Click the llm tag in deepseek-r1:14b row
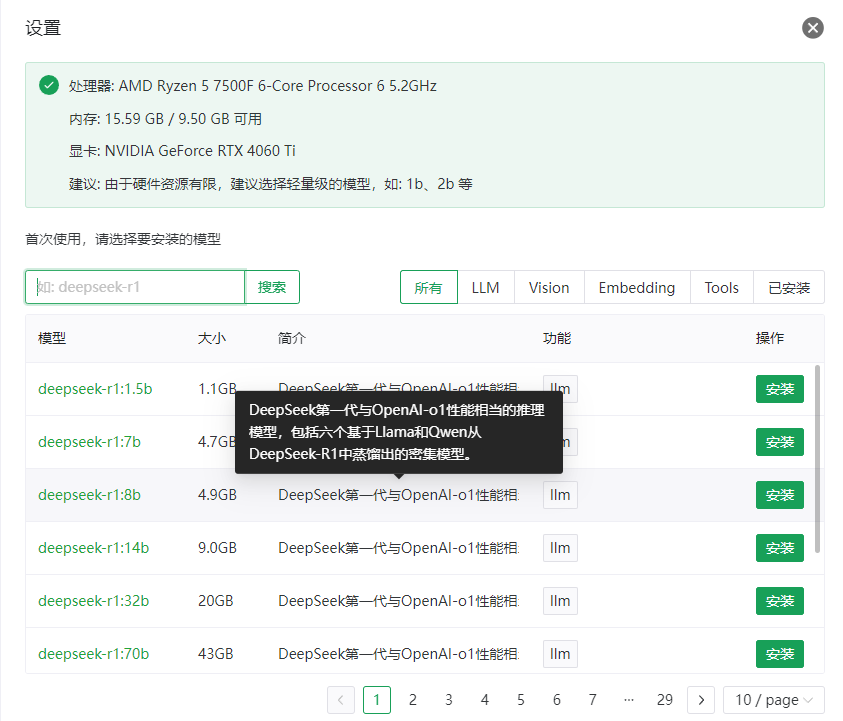The width and height of the screenshot is (843, 721). tap(560, 548)
